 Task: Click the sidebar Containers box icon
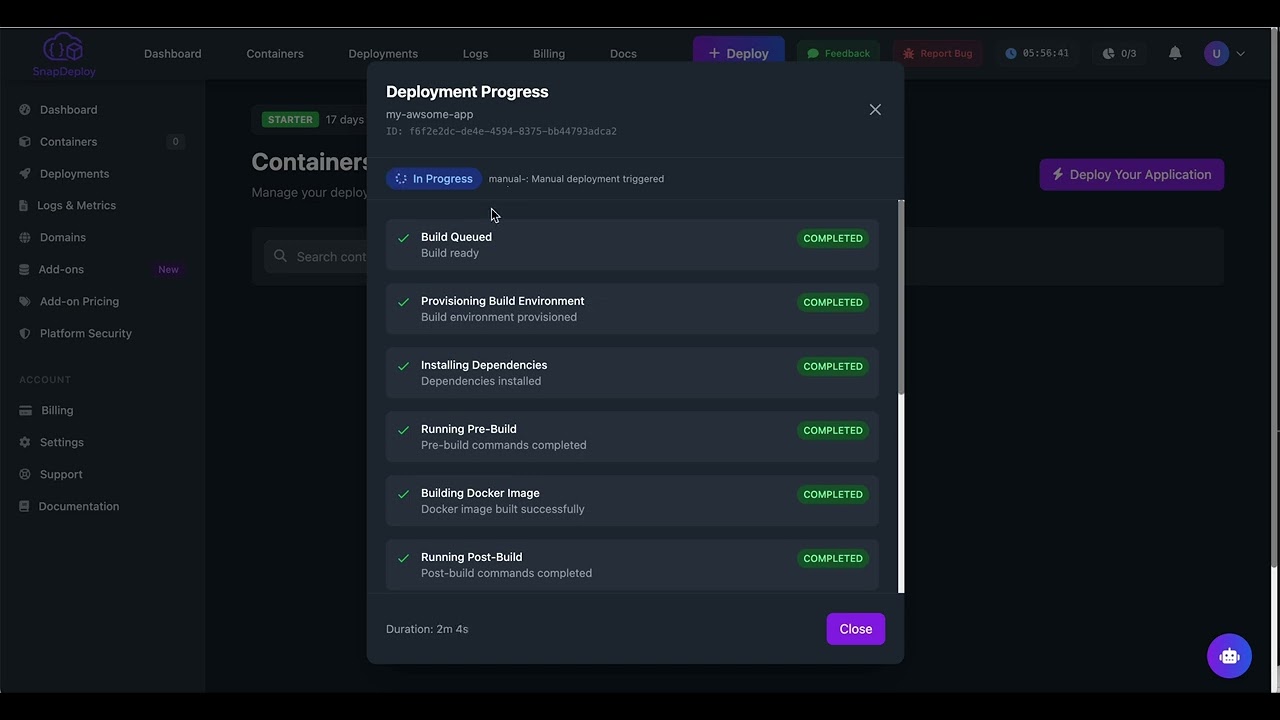25,142
